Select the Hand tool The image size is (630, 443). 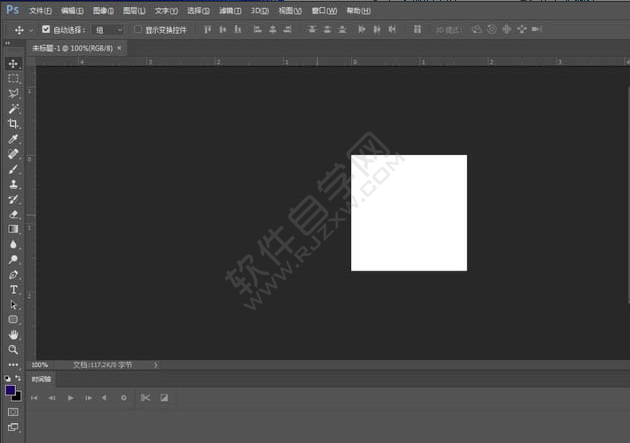pyautogui.click(x=13, y=335)
